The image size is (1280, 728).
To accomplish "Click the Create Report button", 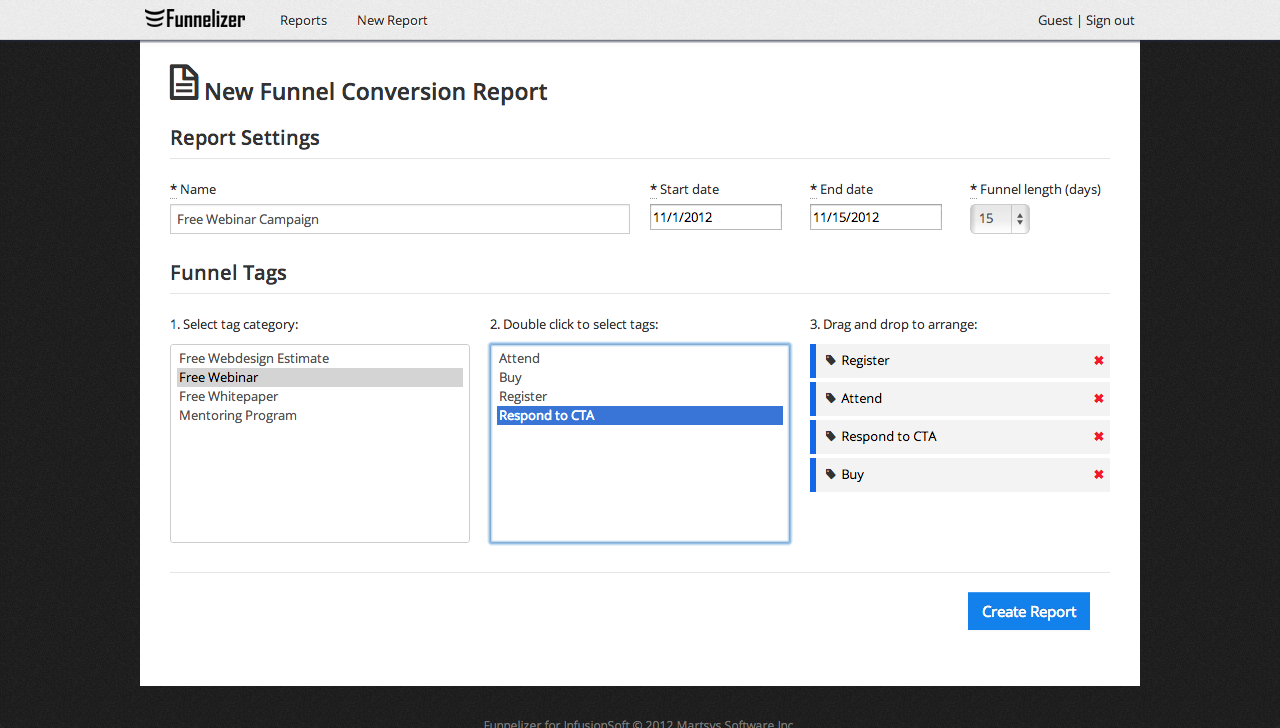I will [1028, 611].
